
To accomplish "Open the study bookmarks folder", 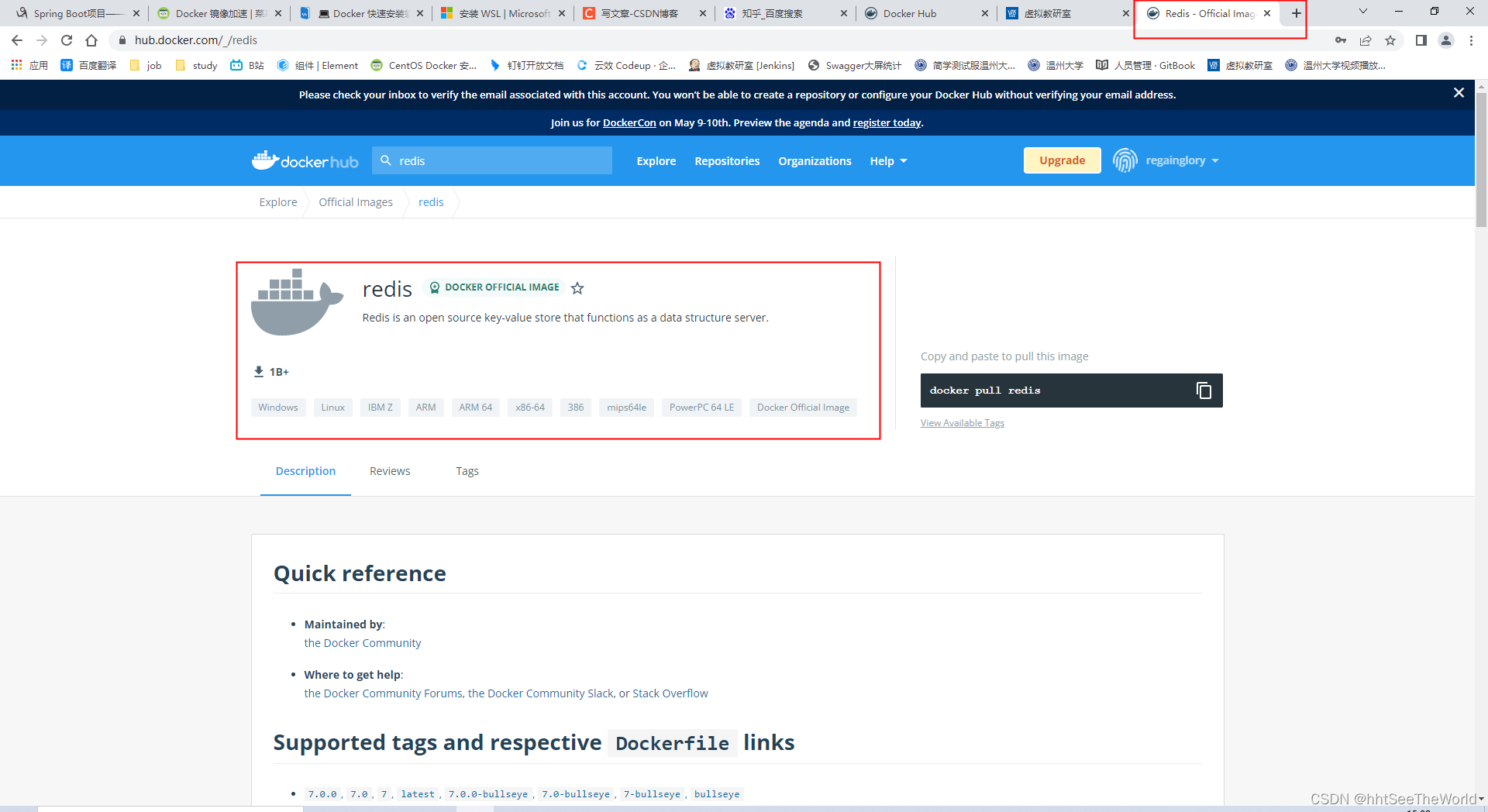I will (x=196, y=65).
